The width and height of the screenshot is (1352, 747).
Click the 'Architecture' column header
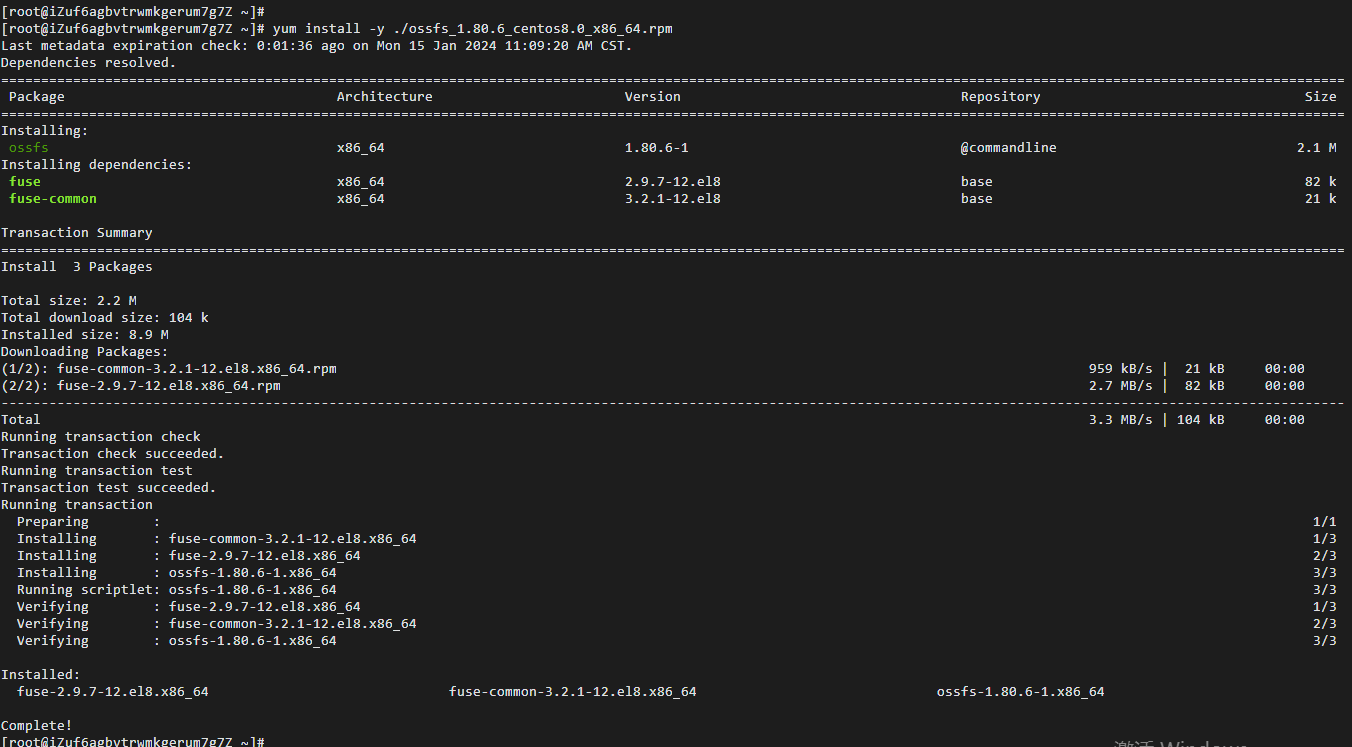tap(385, 96)
